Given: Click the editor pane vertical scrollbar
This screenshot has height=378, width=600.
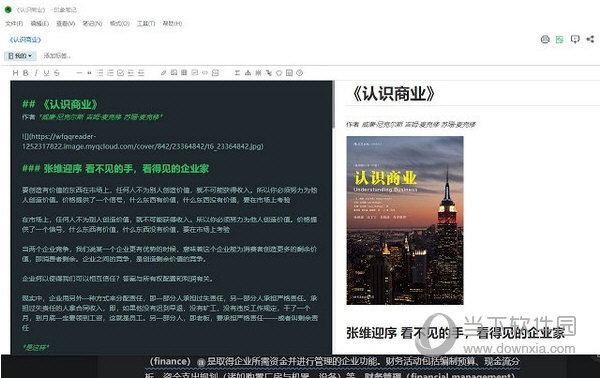Looking at the screenshot, I should [x=333, y=103].
